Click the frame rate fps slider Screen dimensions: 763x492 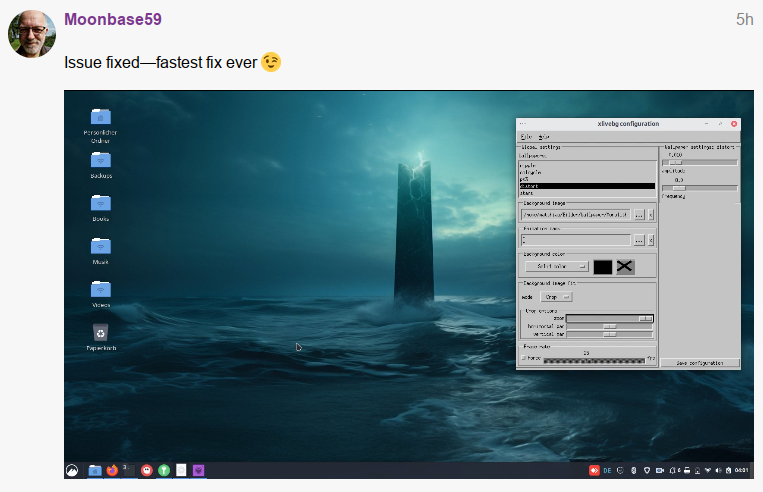click(x=594, y=361)
